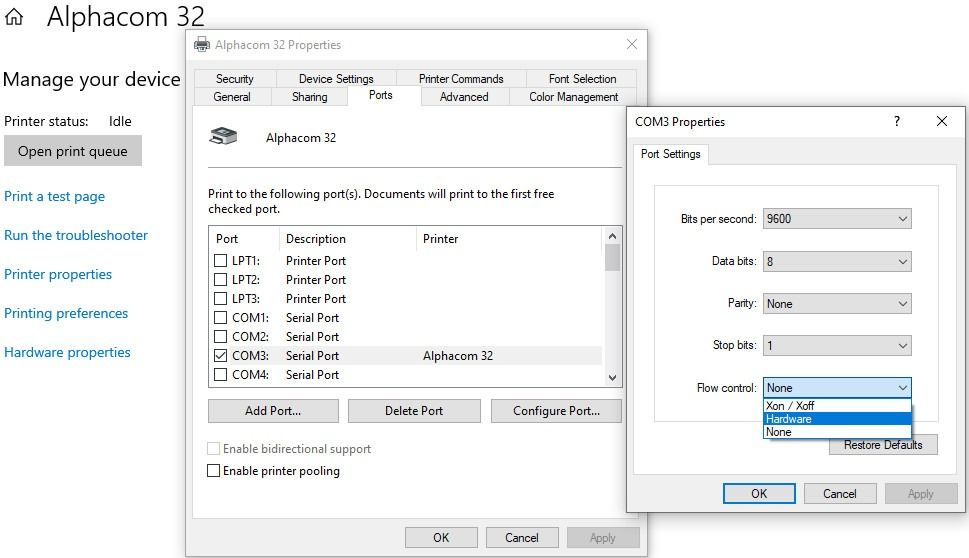This screenshot has width=969, height=558.
Task: Select the Port Settings tab
Action: pos(671,154)
